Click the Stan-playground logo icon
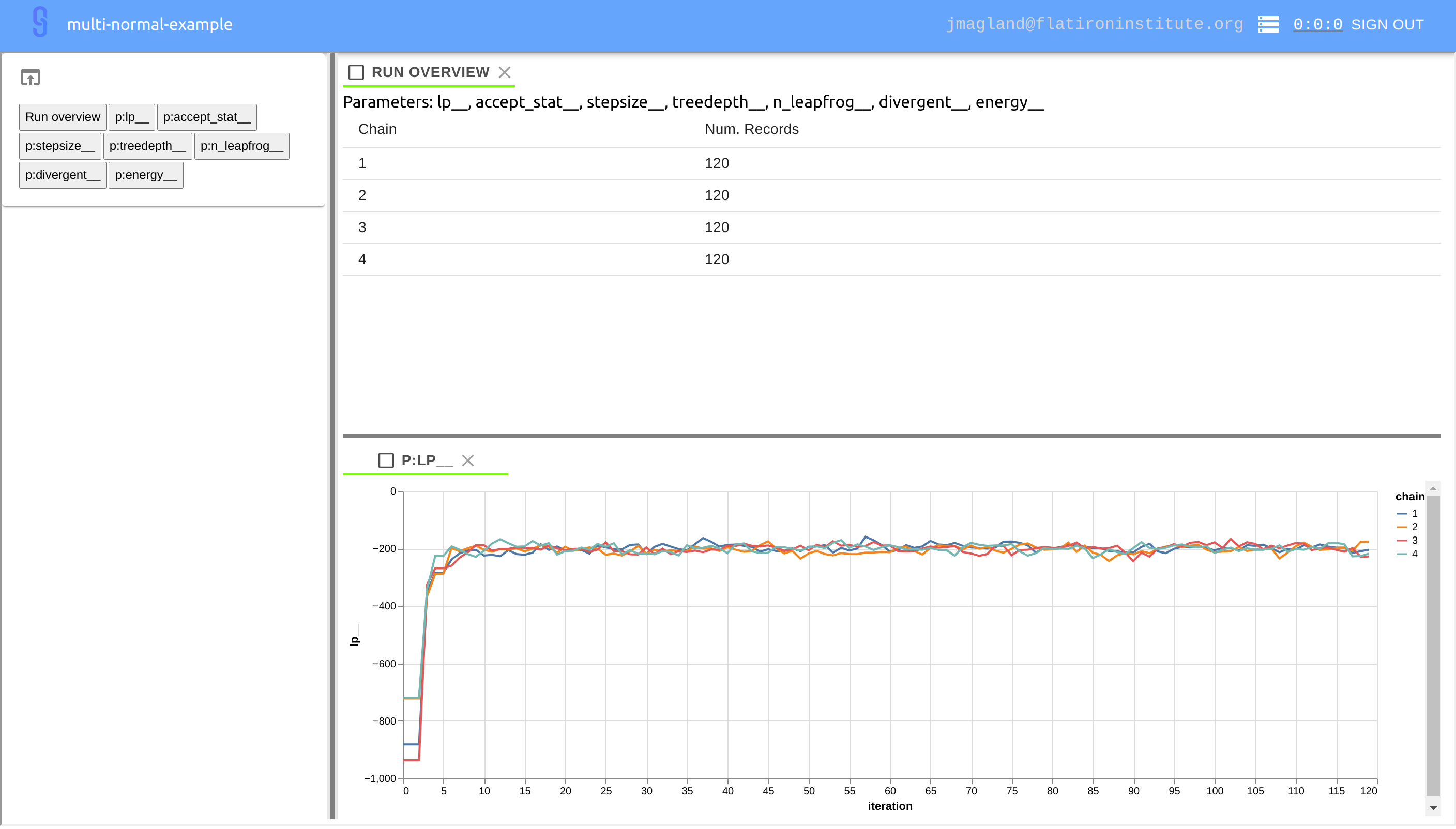The width and height of the screenshot is (1456, 829). pyautogui.click(x=39, y=23)
